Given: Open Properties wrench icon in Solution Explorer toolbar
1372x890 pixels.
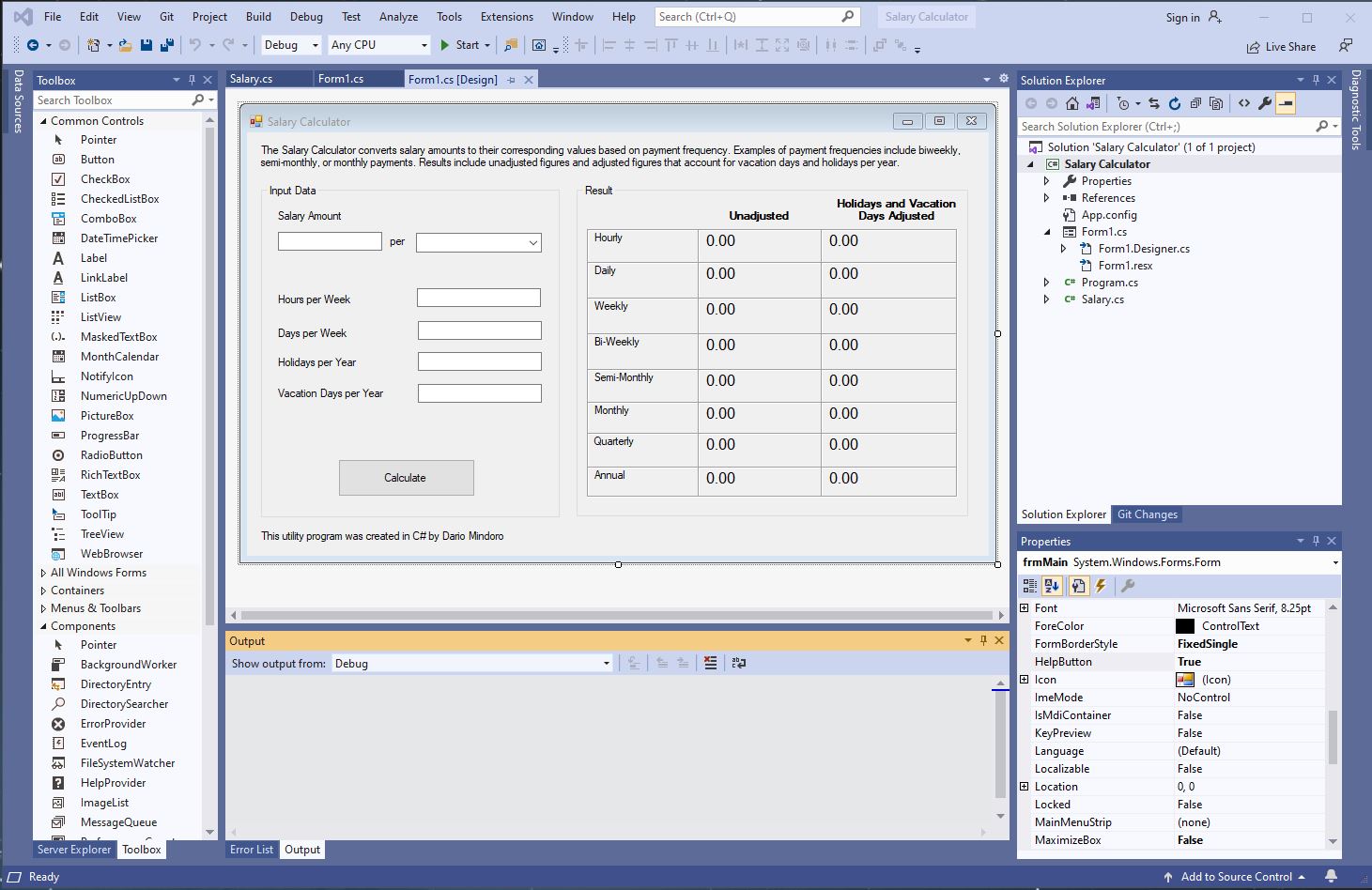Looking at the screenshot, I should pyautogui.click(x=1265, y=103).
